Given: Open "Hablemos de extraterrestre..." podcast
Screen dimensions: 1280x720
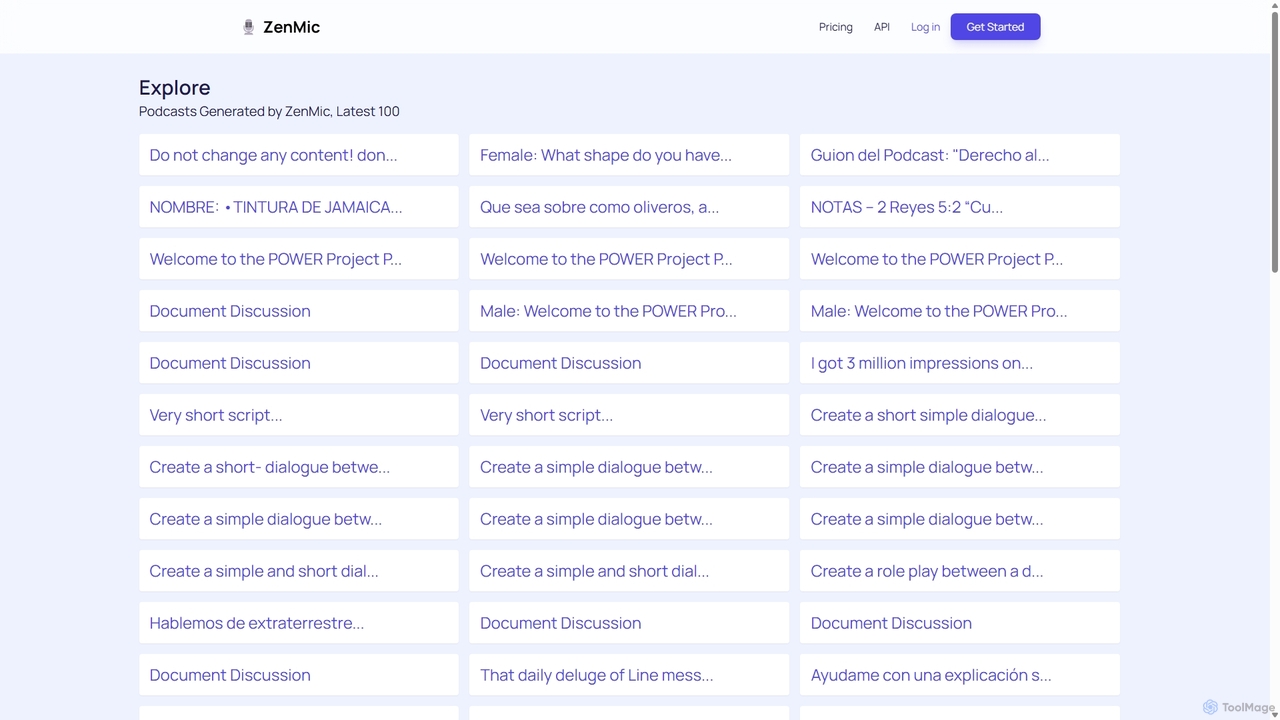Looking at the screenshot, I should [x=299, y=623].
